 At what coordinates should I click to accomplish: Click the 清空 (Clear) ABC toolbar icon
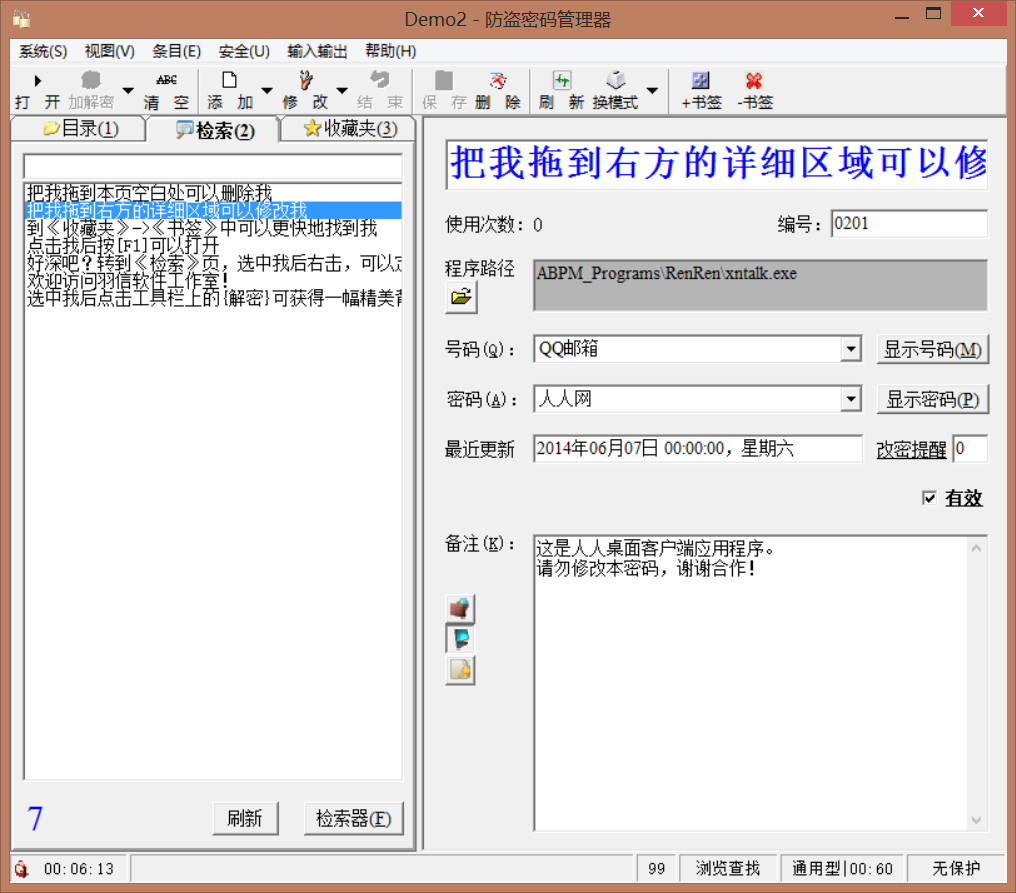coord(166,89)
